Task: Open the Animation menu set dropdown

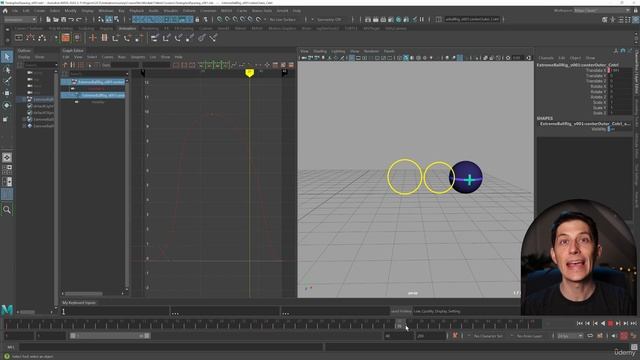Action: tap(20, 19)
